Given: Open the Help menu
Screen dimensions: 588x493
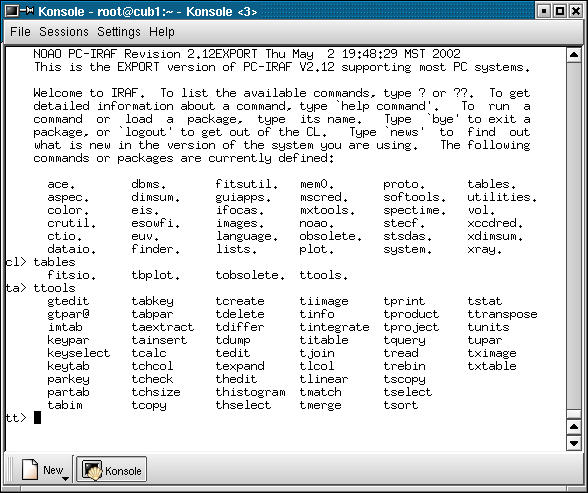Looking at the screenshot, I should pyautogui.click(x=162, y=32).
